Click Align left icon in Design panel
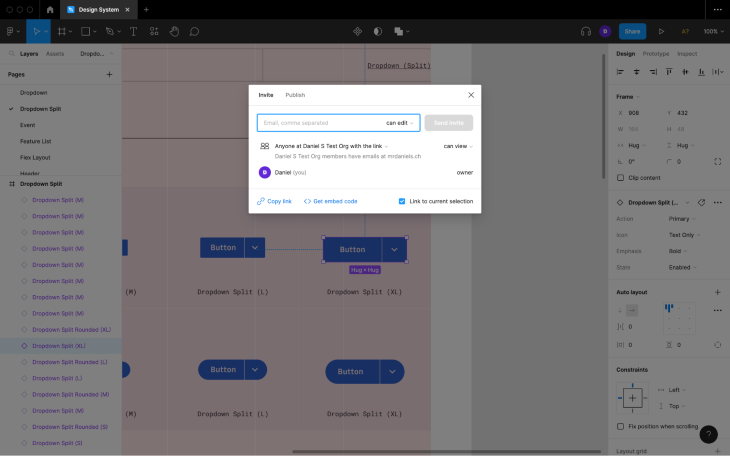Viewport: 730px width, 456px height. pyautogui.click(x=620, y=72)
